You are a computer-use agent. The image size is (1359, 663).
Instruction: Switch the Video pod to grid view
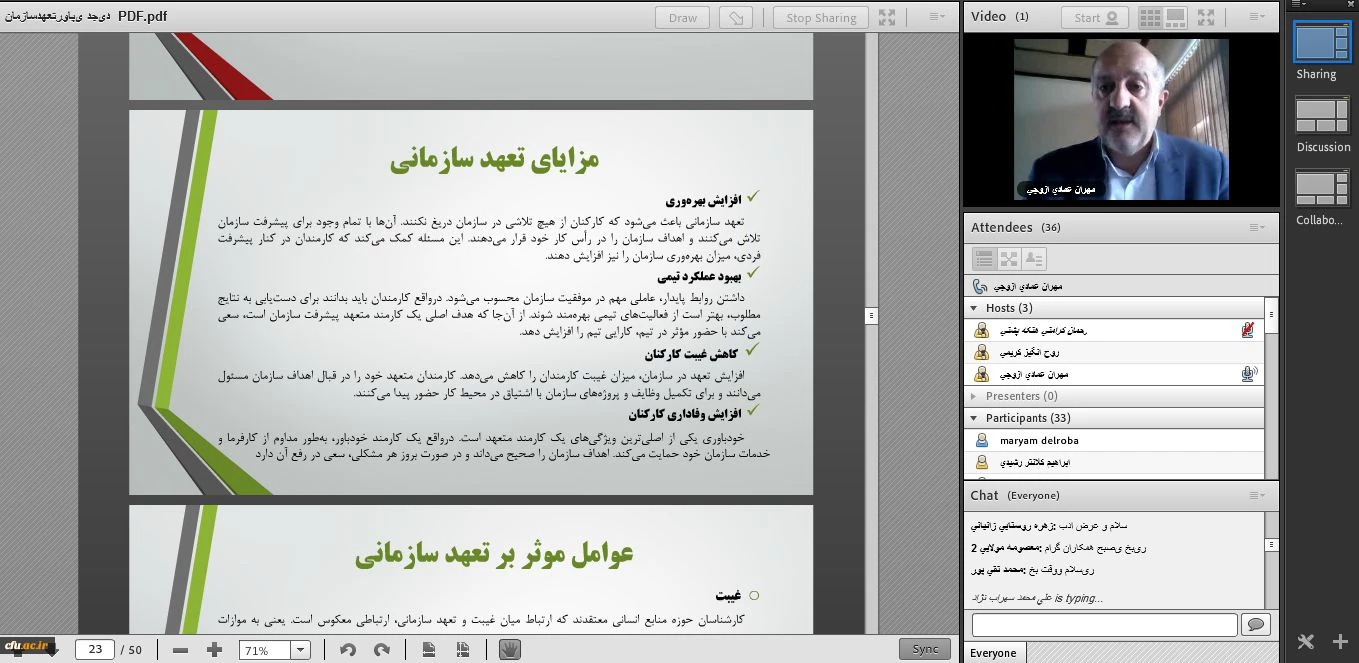coord(1150,17)
